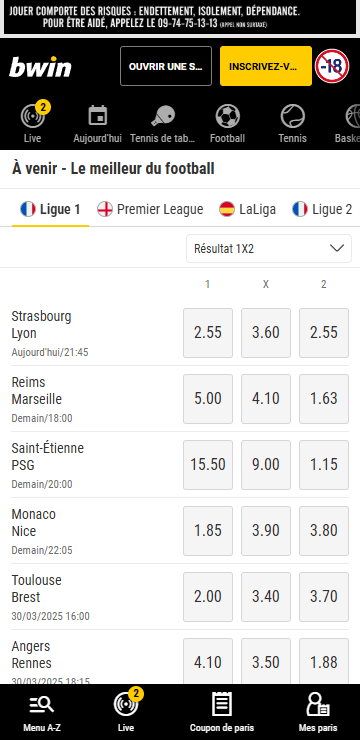360x740 pixels.
Task: Open Tennis de table sport icon
Action: click(163, 116)
